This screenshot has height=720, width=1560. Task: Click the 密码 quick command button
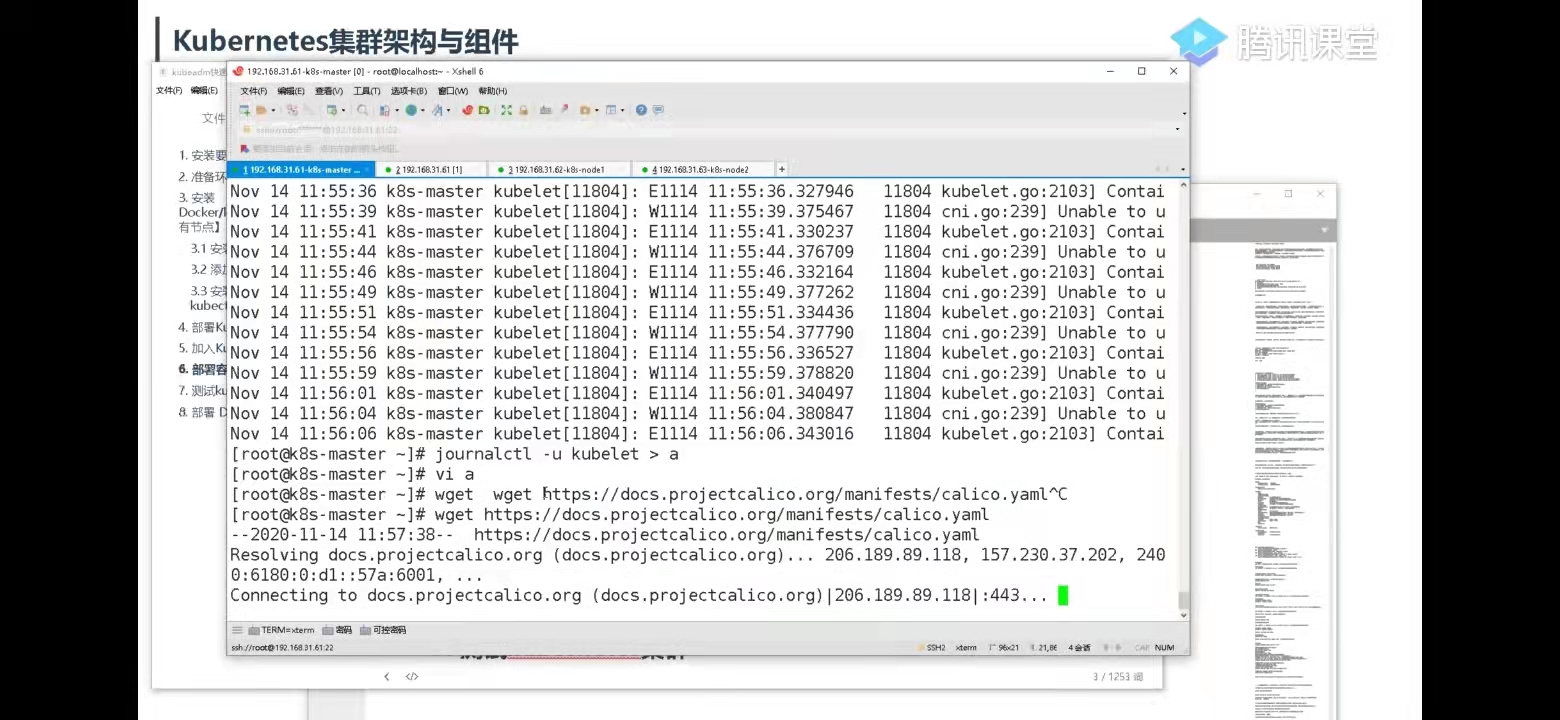coord(337,630)
